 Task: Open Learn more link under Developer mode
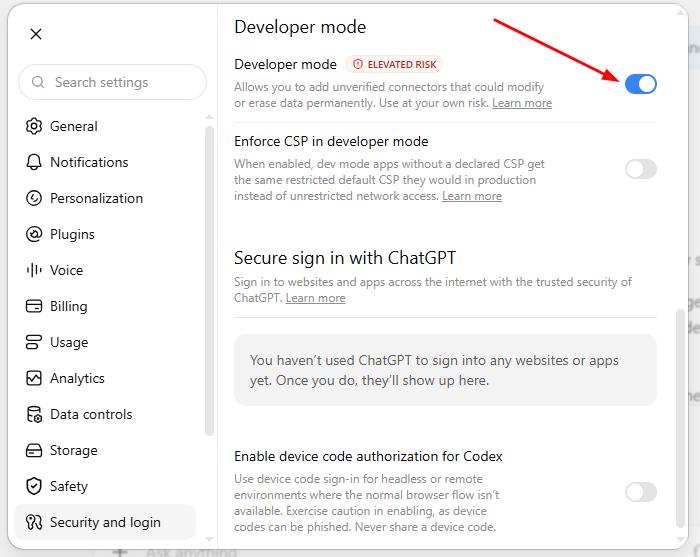tap(522, 103)
